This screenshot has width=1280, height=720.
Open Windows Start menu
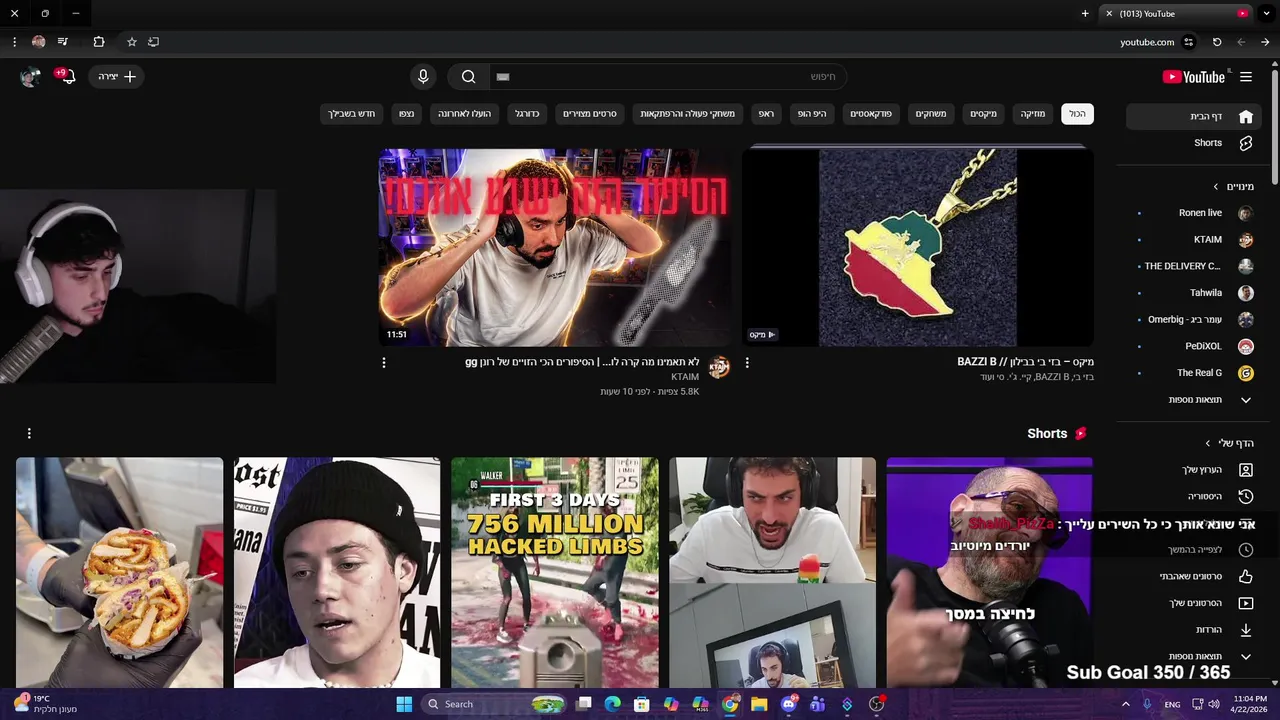coord(404,704)
